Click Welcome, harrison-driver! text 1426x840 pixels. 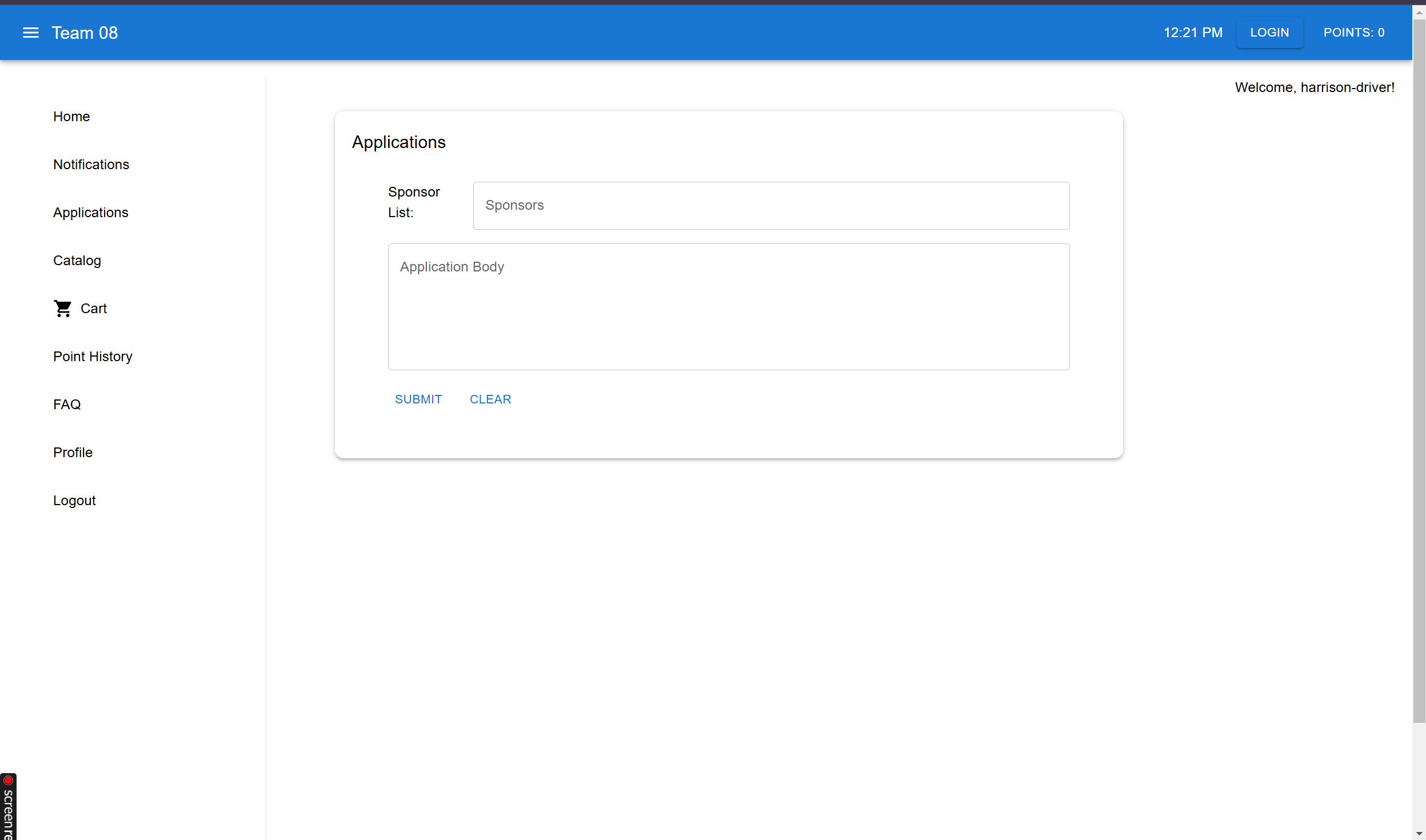(1315, 87)
